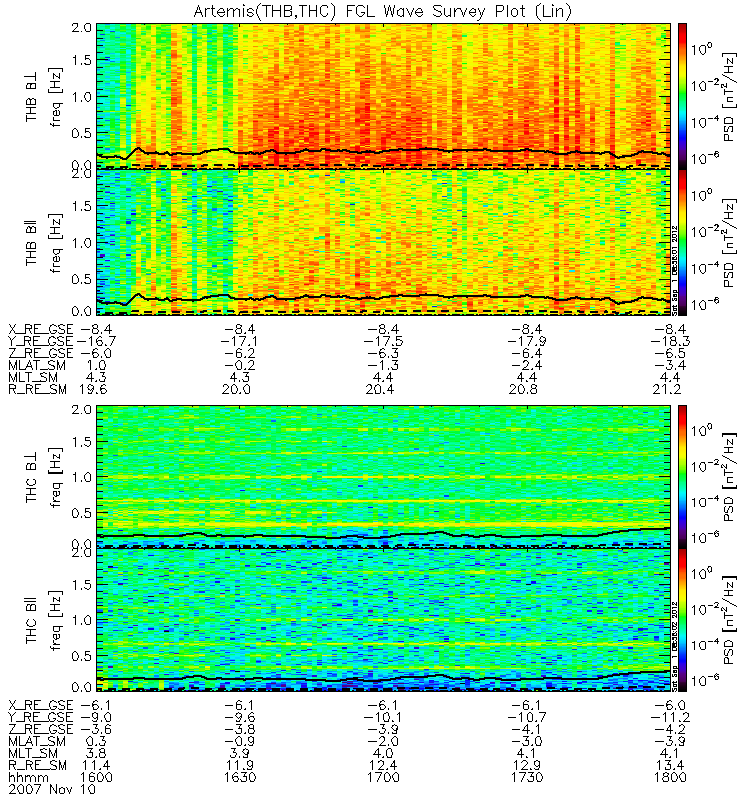Click the 1800 time tick label

click(x=670, y=778)
